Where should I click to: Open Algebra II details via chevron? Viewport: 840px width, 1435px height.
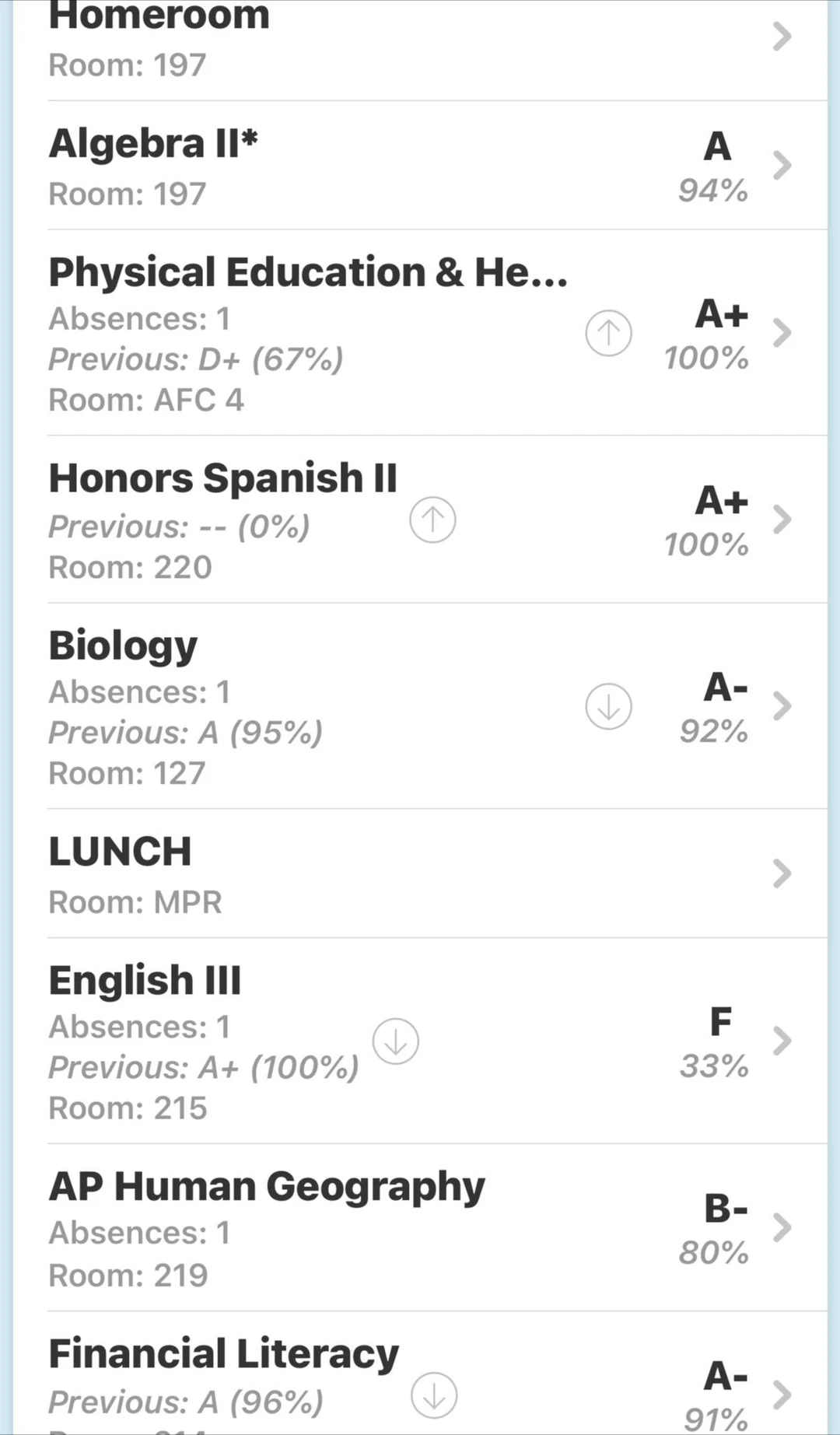[x=782, y=165]
